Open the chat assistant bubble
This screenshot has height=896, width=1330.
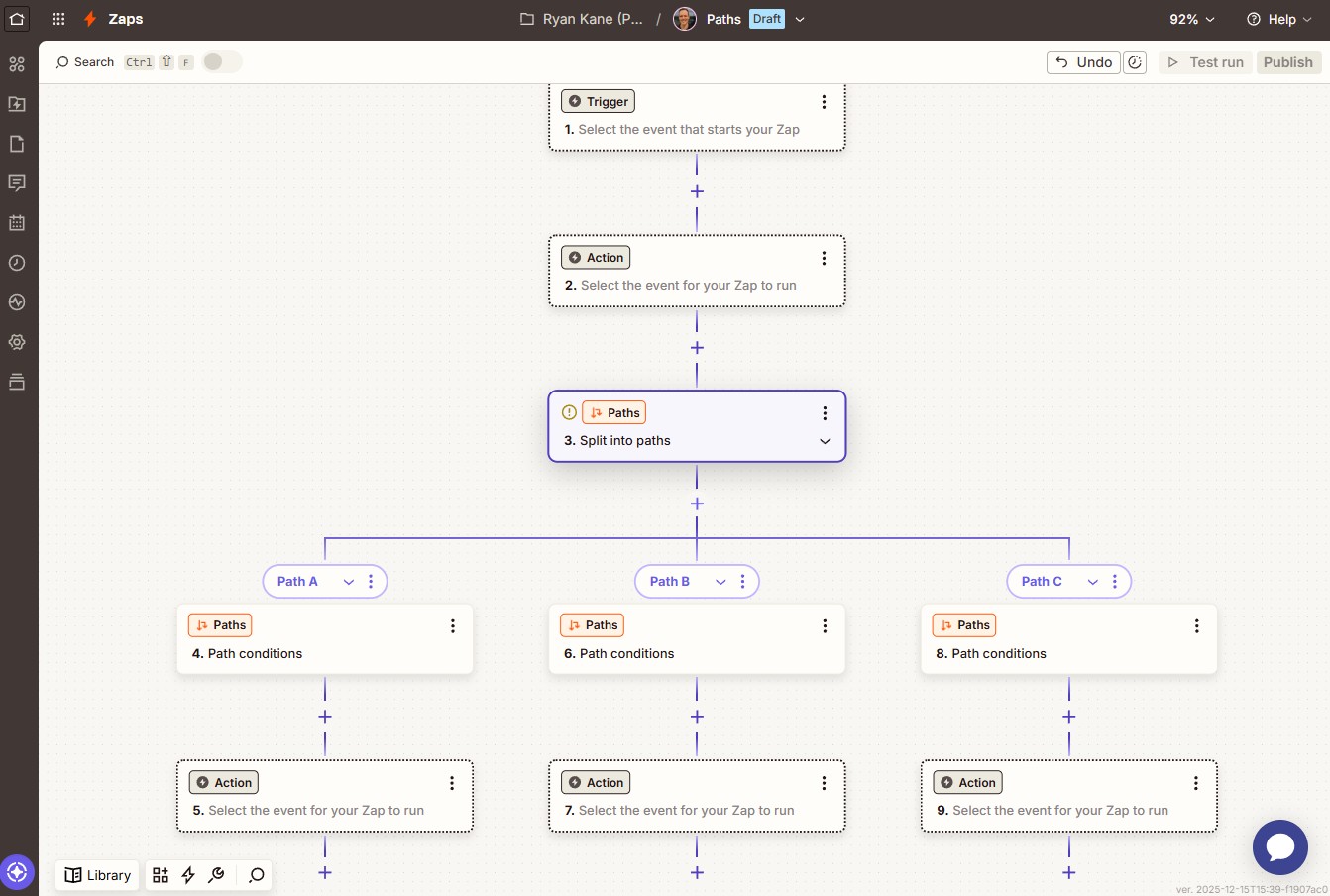[1280, 847]
